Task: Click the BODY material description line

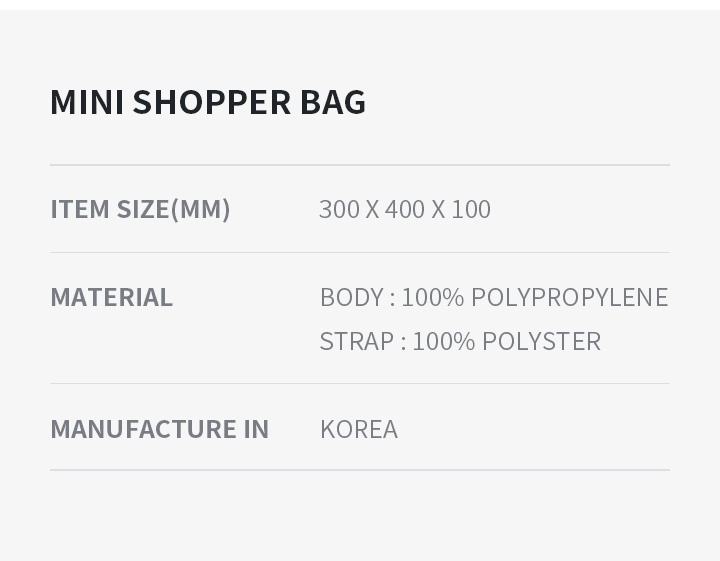Action: pos(493,297)
